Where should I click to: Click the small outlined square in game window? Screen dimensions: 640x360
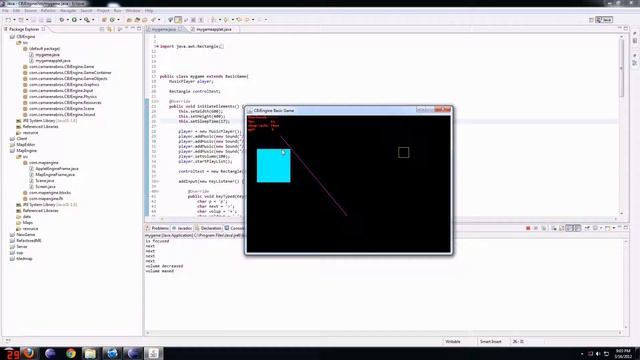[x=403, y=153]
